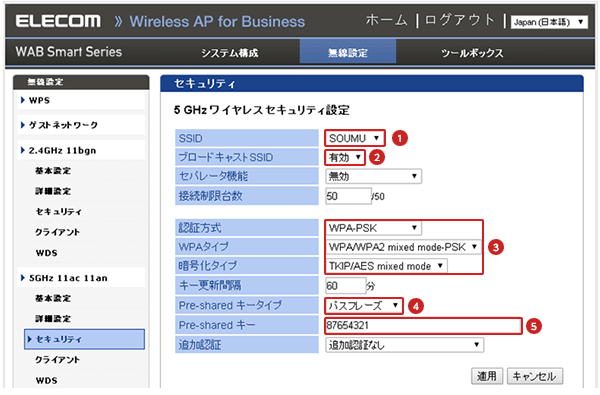Switch to the 無線設定 tab
Image resolution: width=600 pixels, height=395 pixels.
[x=348, y=52]
